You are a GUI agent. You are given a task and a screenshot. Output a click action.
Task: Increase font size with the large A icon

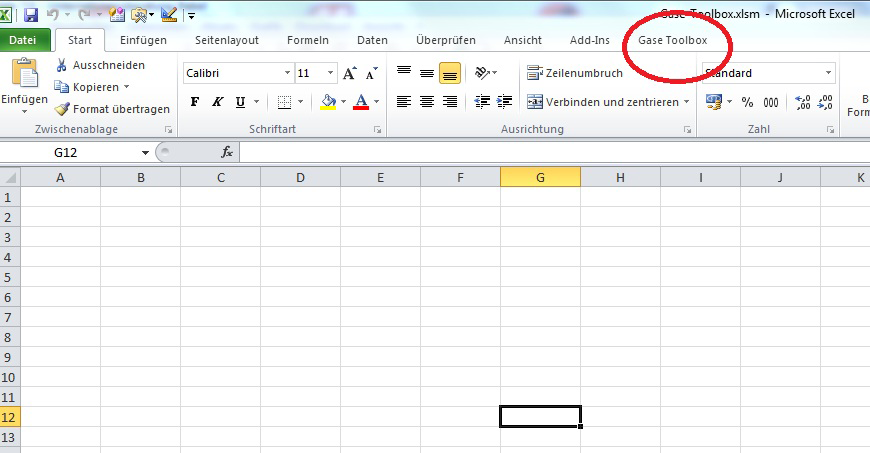[349, 73]
